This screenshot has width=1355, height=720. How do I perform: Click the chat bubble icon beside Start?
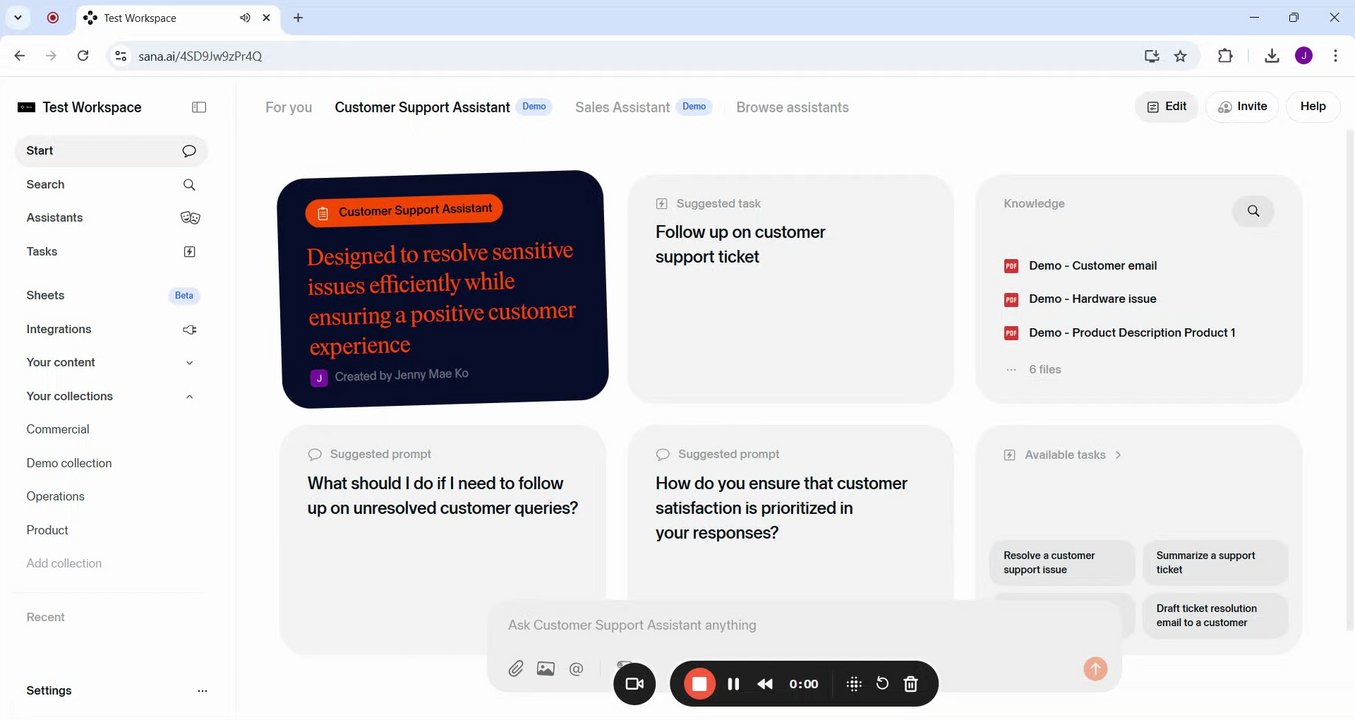189,151
